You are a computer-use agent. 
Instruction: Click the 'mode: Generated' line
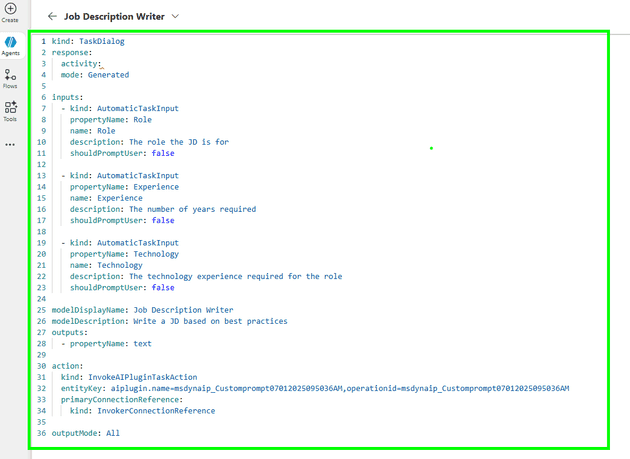[x=95, y=75]
